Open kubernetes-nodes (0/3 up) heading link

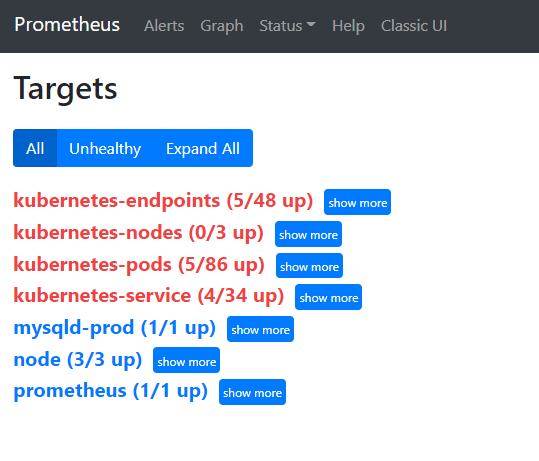[138, 233]
